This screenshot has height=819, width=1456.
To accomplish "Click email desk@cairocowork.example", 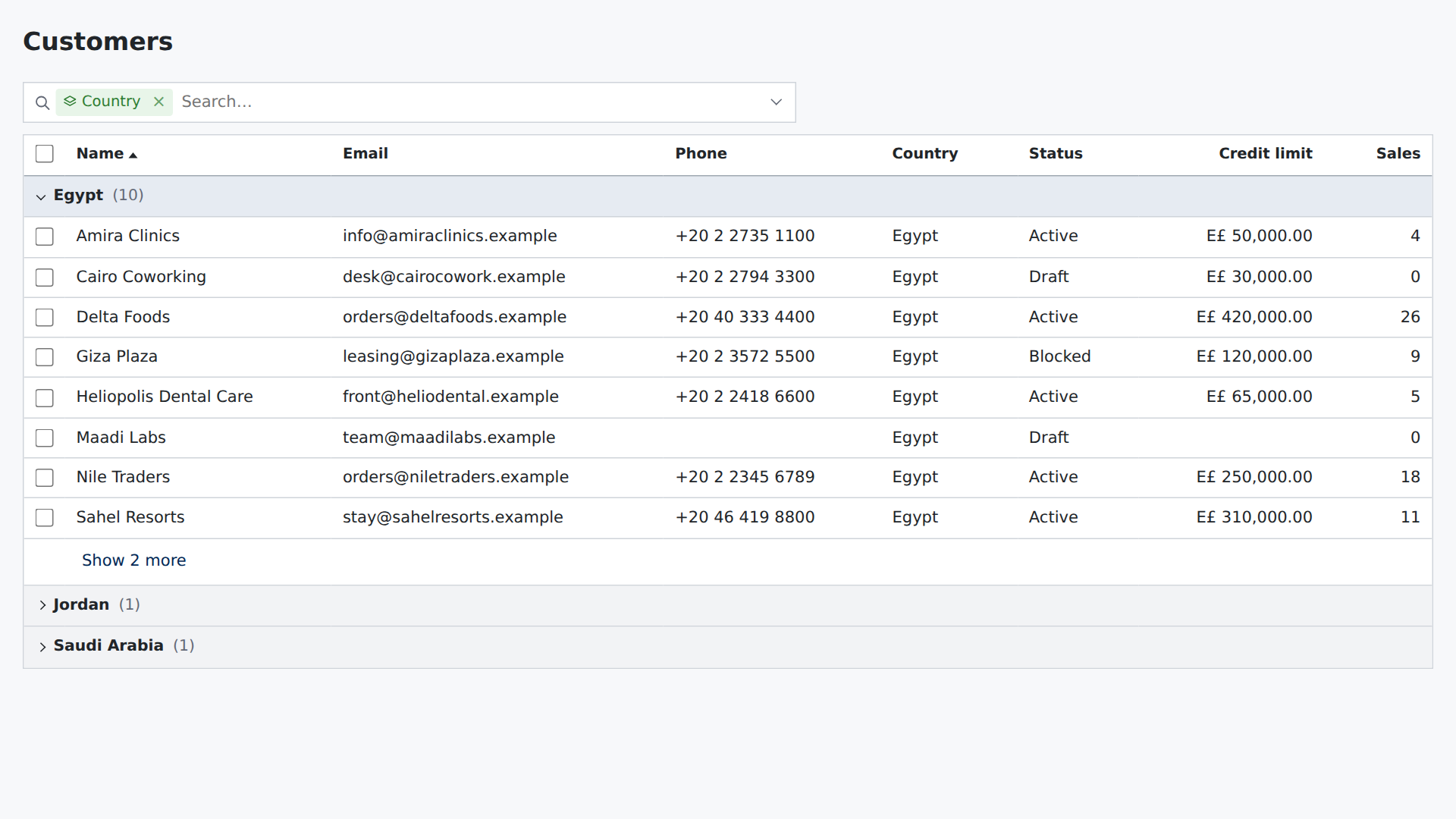I will tap(453, 277).
